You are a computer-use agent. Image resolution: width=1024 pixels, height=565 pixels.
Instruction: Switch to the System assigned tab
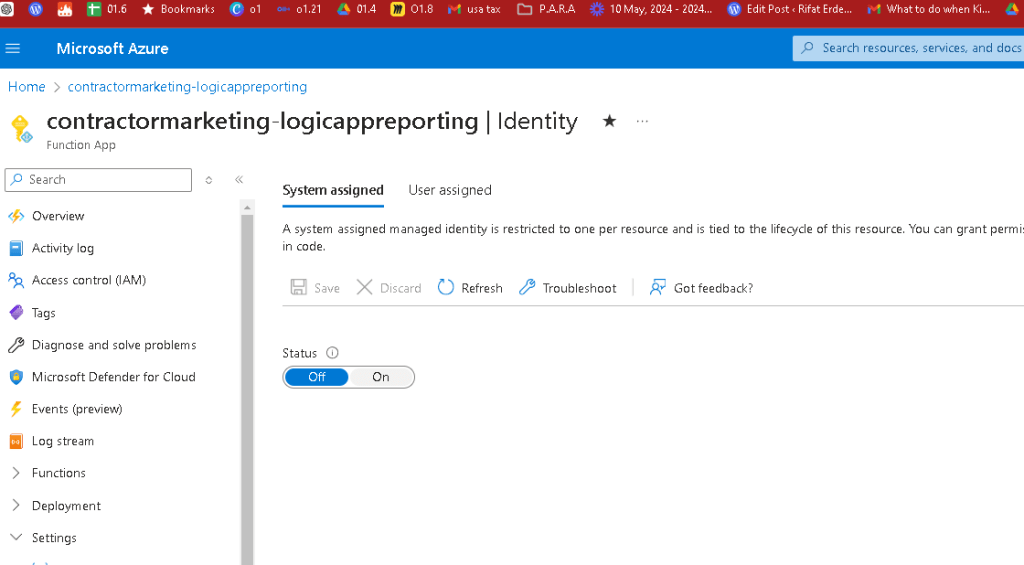[x=332, y=190]
